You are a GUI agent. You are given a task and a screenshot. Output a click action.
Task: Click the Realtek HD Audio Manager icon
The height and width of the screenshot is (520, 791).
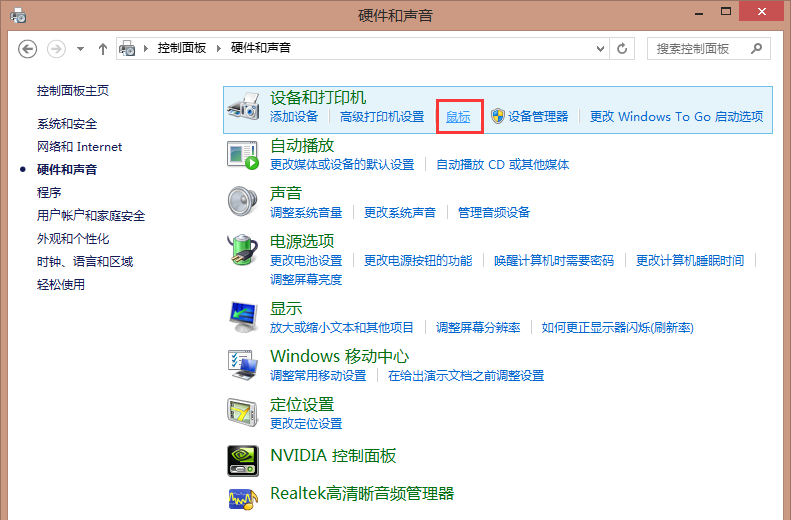[244, 494]
